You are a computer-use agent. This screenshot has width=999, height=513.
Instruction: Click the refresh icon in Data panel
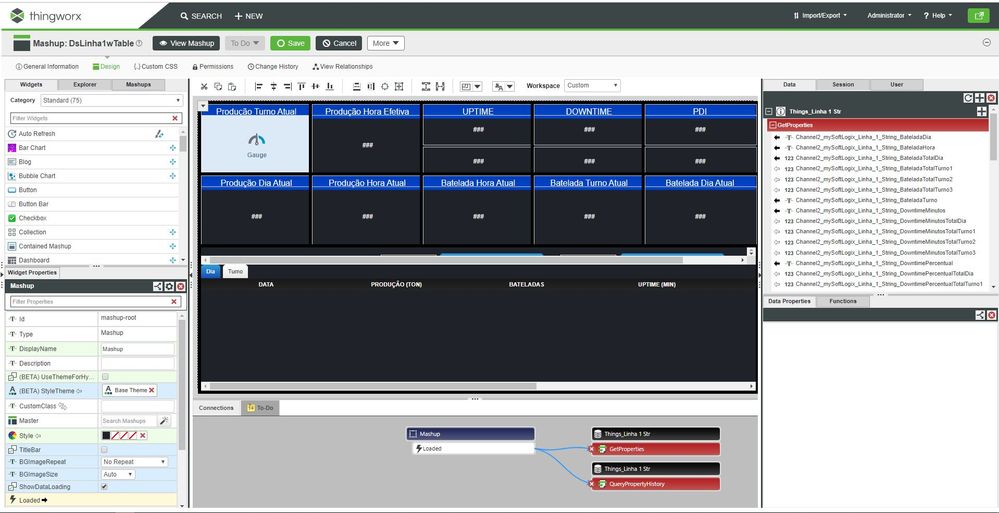(x=967, y=97)
